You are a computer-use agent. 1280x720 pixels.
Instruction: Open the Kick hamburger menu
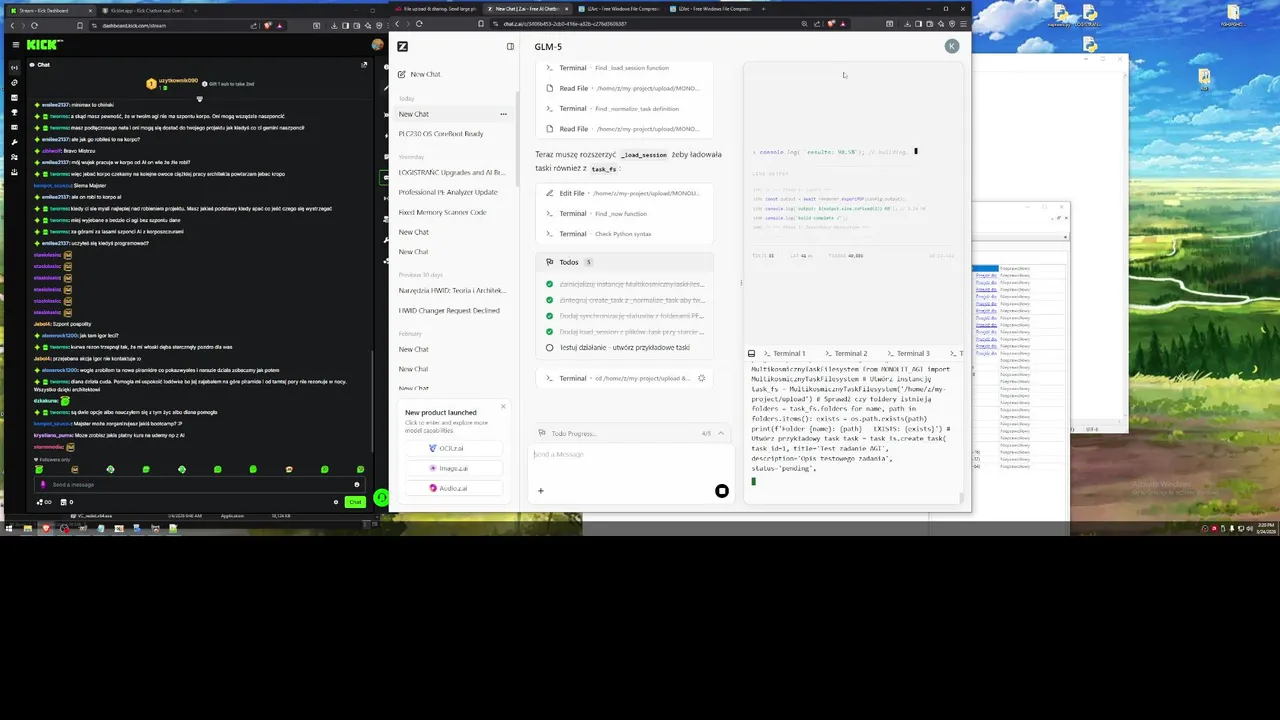16,45
